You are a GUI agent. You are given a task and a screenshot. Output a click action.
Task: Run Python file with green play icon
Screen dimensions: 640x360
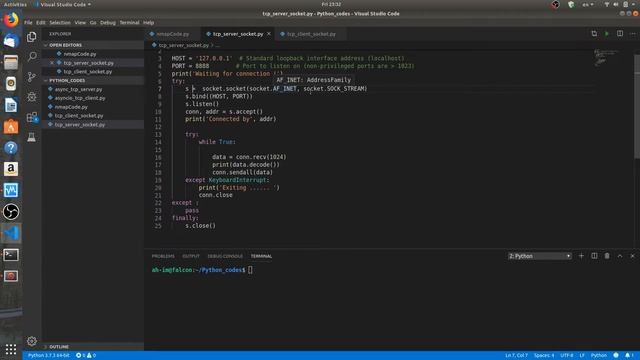(607, 34)
